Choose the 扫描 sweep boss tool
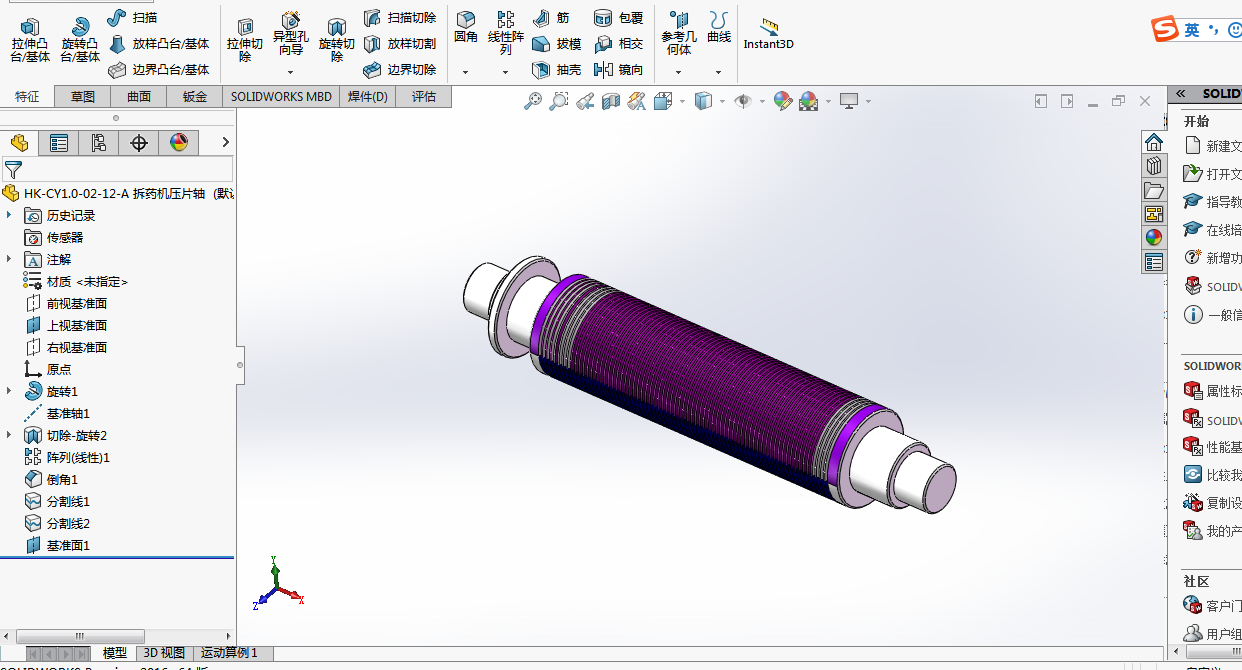Image resolution: width=1242 pixels, height=670 pixels. tap(132, 17)
